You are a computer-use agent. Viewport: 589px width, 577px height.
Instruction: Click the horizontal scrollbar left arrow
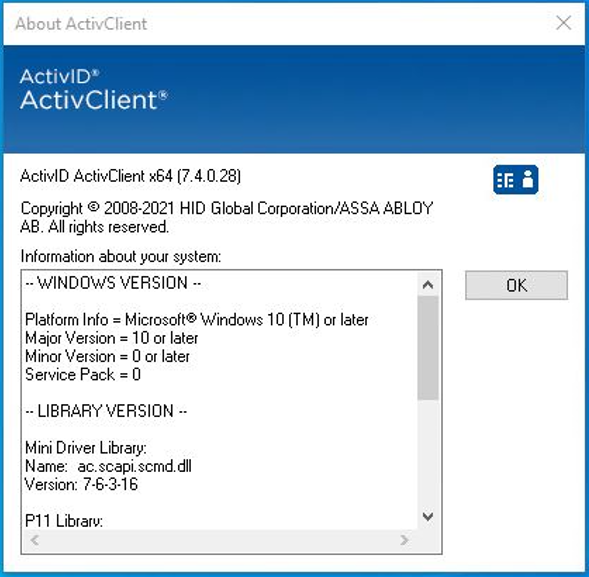pos(35,540)
